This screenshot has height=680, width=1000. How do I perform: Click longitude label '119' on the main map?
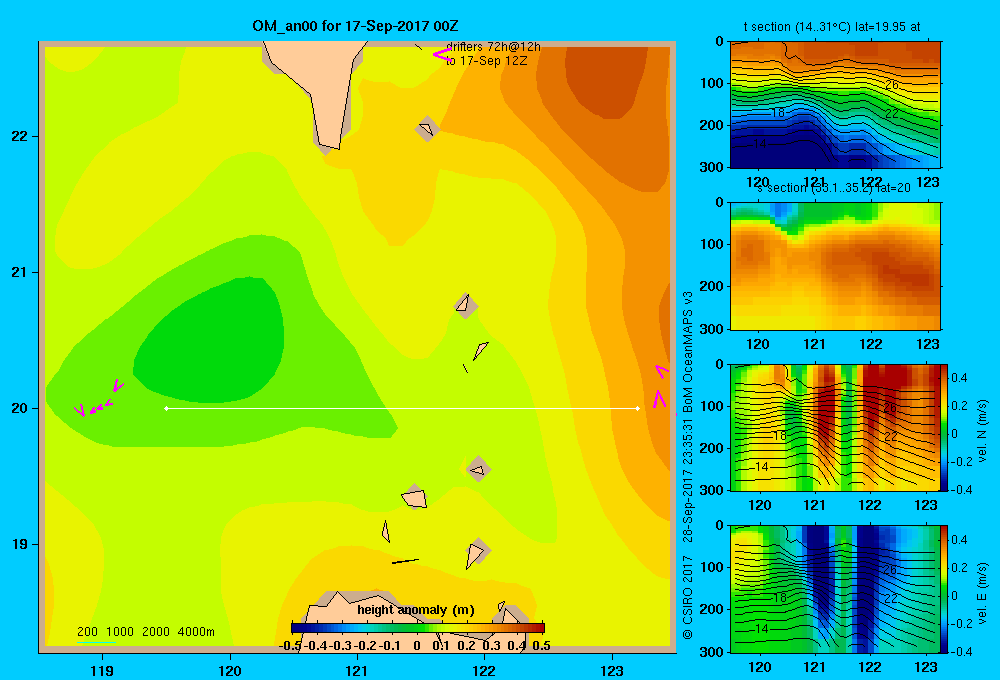click(102, 670)
